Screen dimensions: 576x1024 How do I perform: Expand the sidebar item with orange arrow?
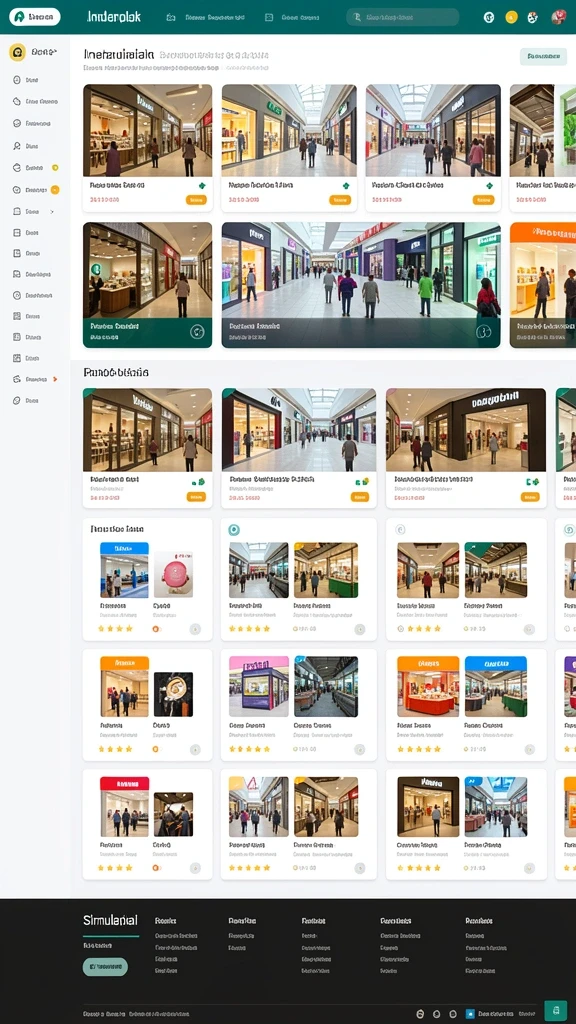pos(35,379)
